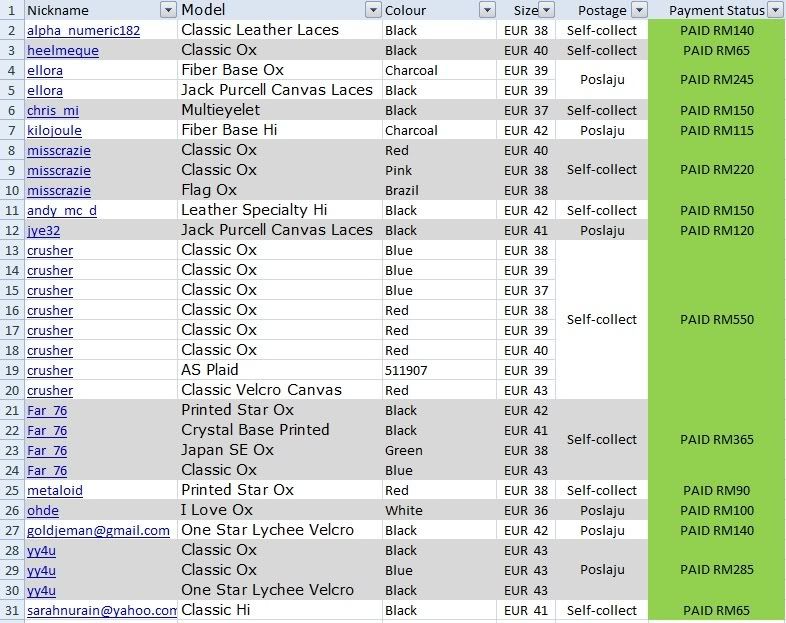Viewport: 786px width, 623px height.
Task: Open the alpha_numeric182 nickname link
Action: [x=83, y=31]
